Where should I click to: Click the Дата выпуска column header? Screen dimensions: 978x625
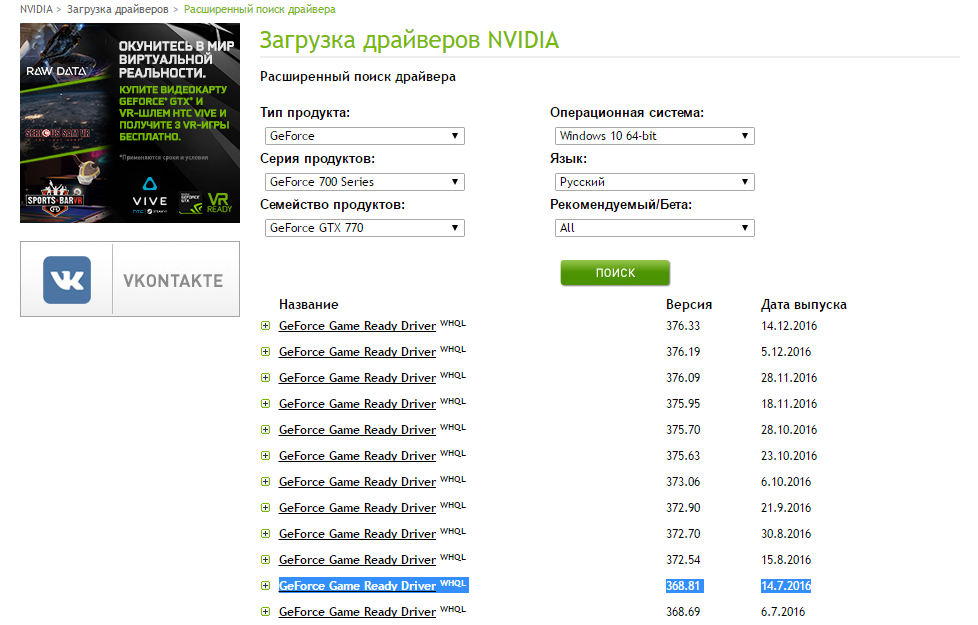(804, 304)
